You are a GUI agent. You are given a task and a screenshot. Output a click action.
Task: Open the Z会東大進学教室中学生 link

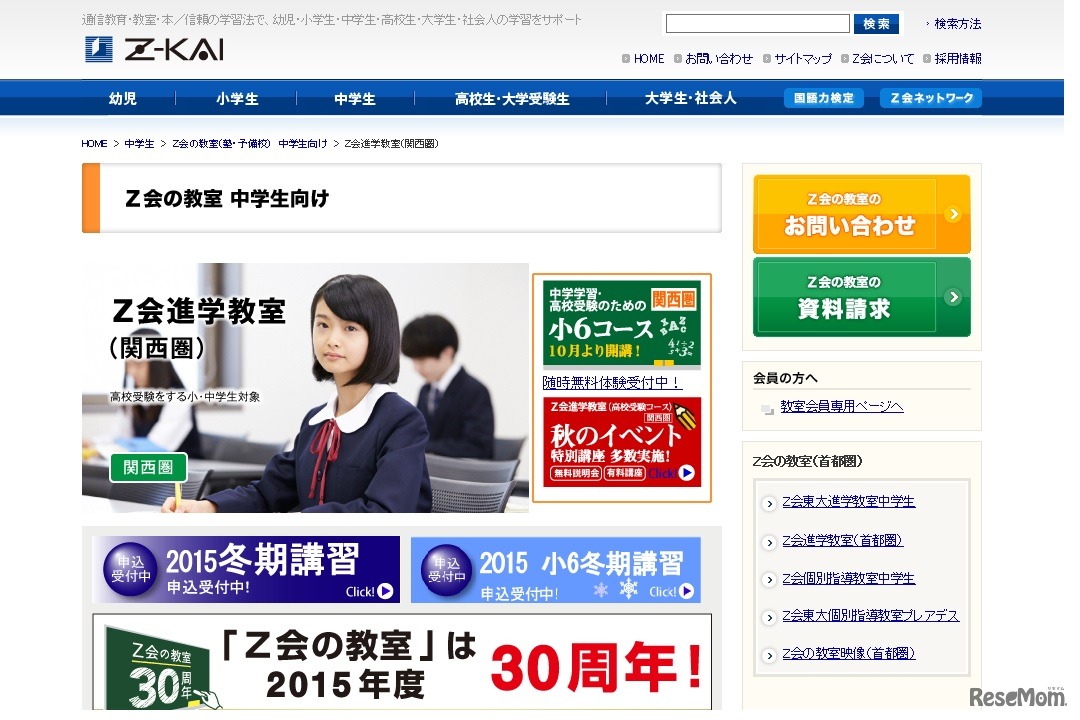[849, 502]
